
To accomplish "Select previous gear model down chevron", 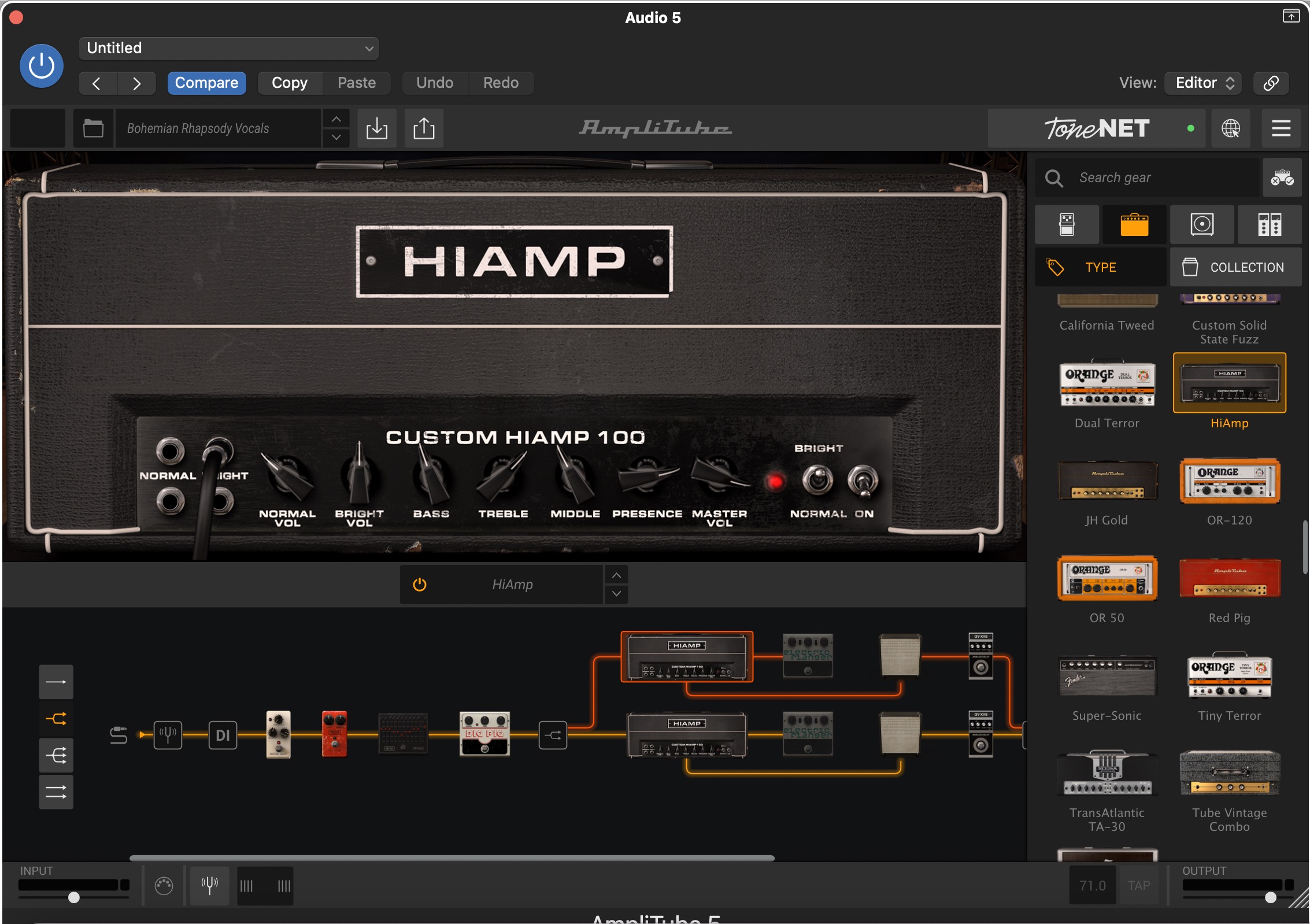I will pos(616,594).
